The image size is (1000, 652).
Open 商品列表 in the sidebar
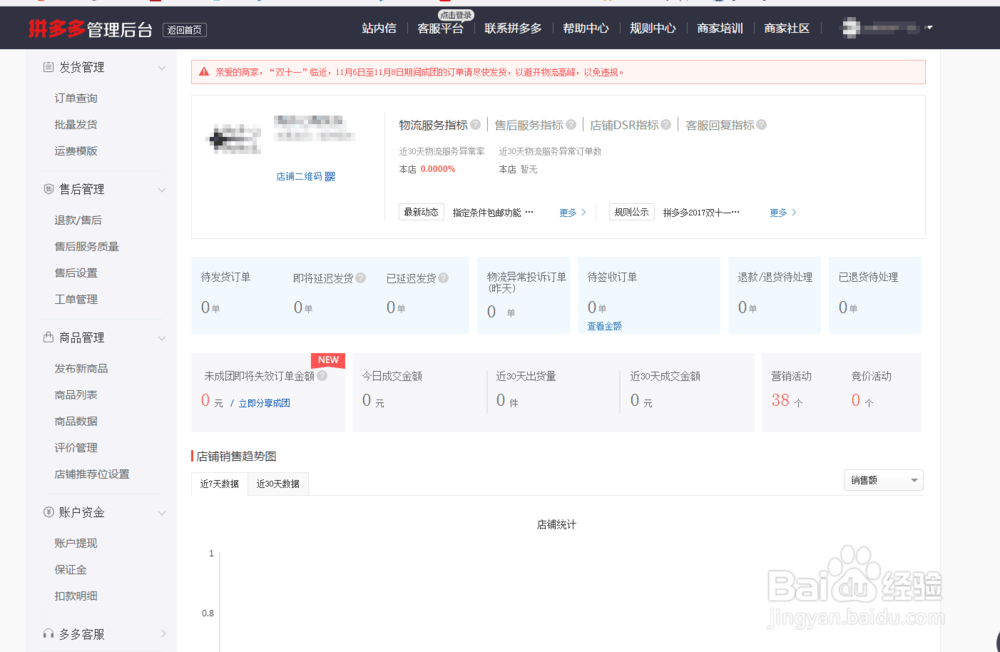click(76, 395)
